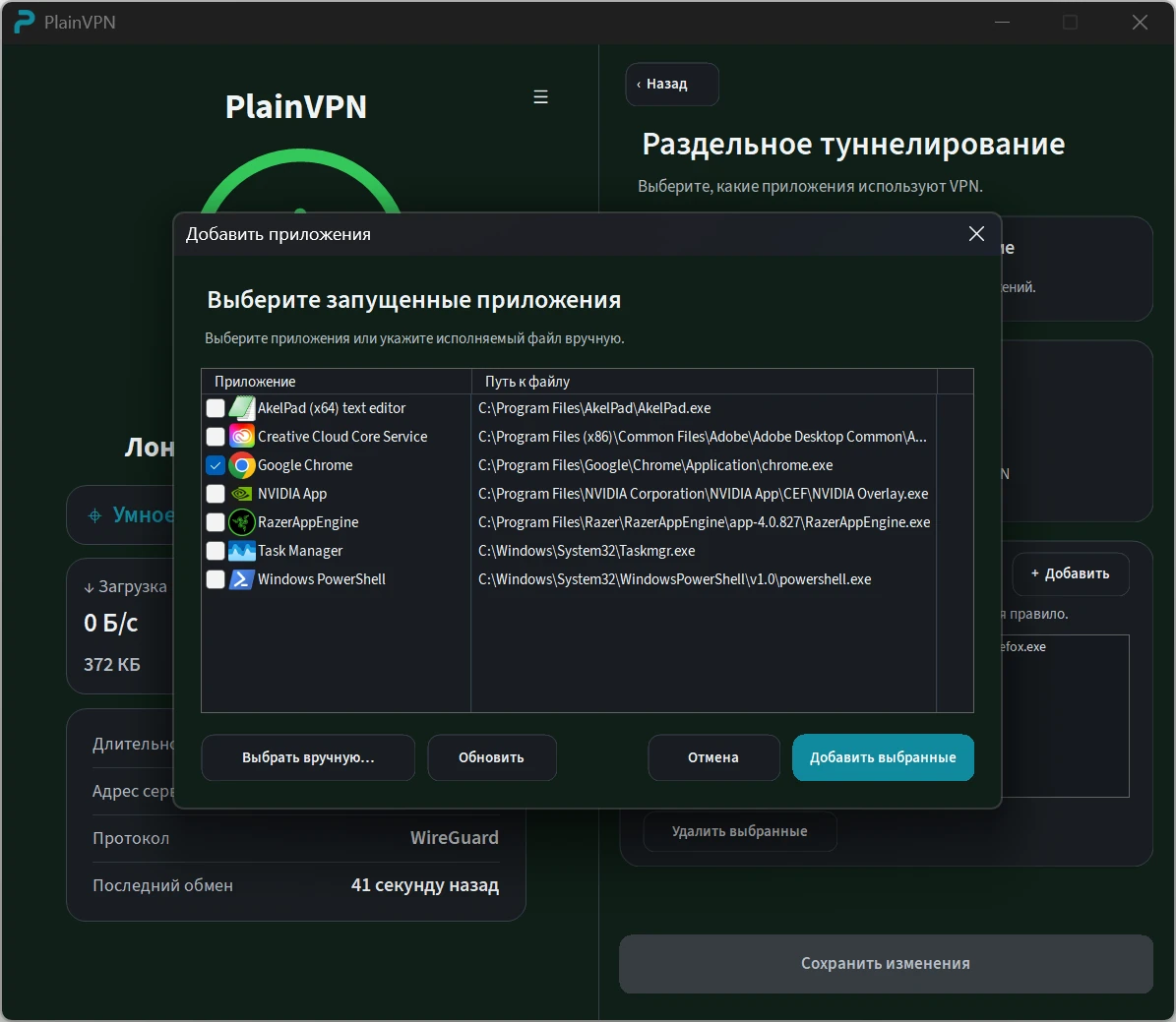Click the Creative Cloud Core Service icon
1176x1022 pixels.
tap(241, 437)
